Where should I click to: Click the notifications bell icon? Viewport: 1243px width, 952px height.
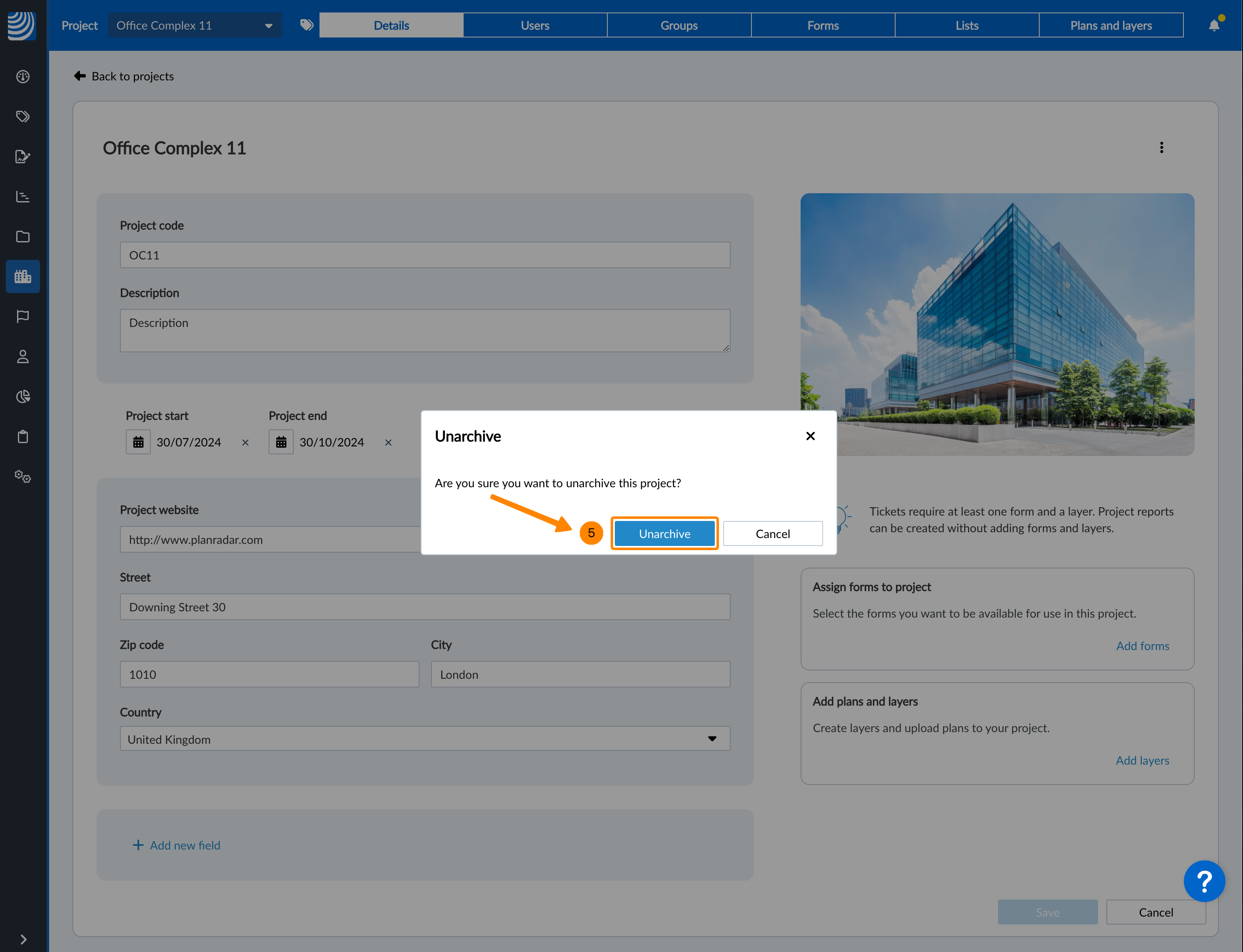pyautogui.click(x=1213, y=25)
